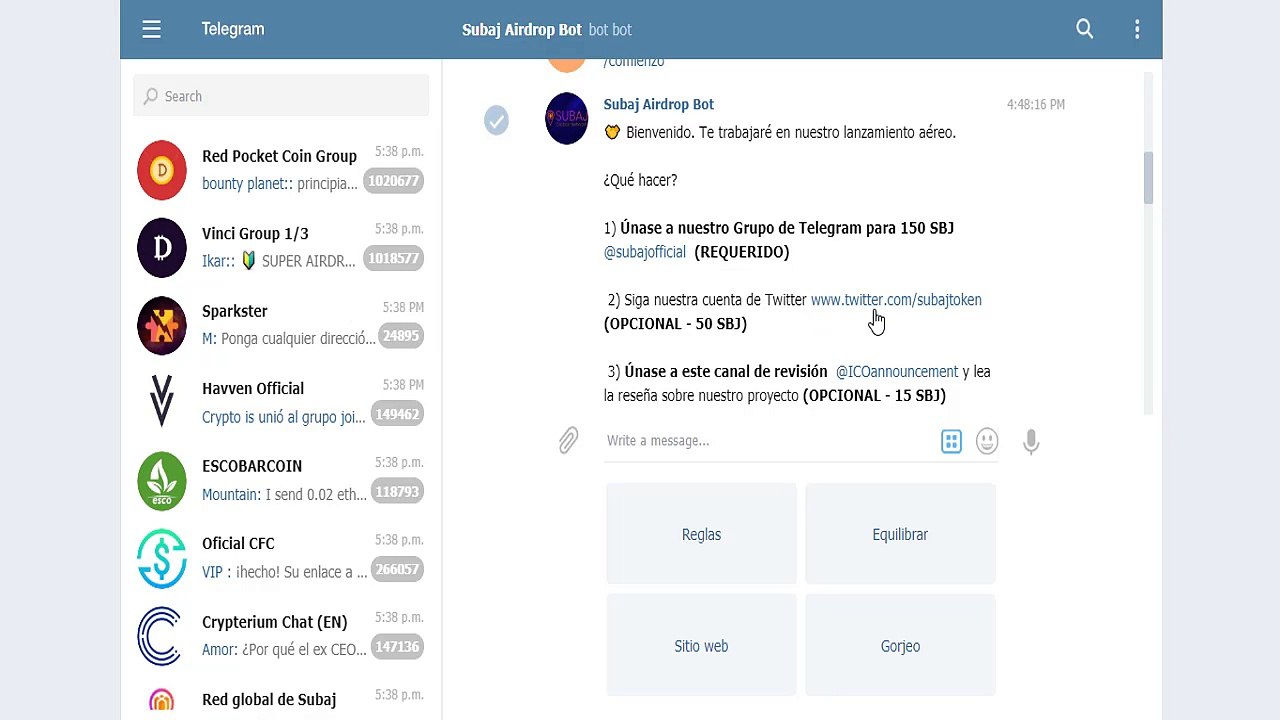Click the 149462 unread badge

pos(397,414)
